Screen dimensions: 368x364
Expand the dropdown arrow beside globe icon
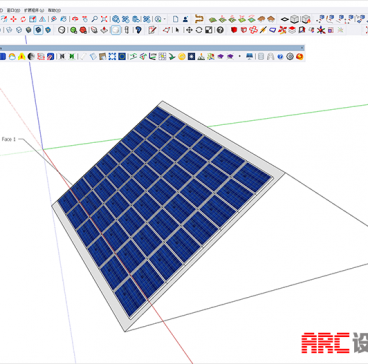click(x=165, y=19)
